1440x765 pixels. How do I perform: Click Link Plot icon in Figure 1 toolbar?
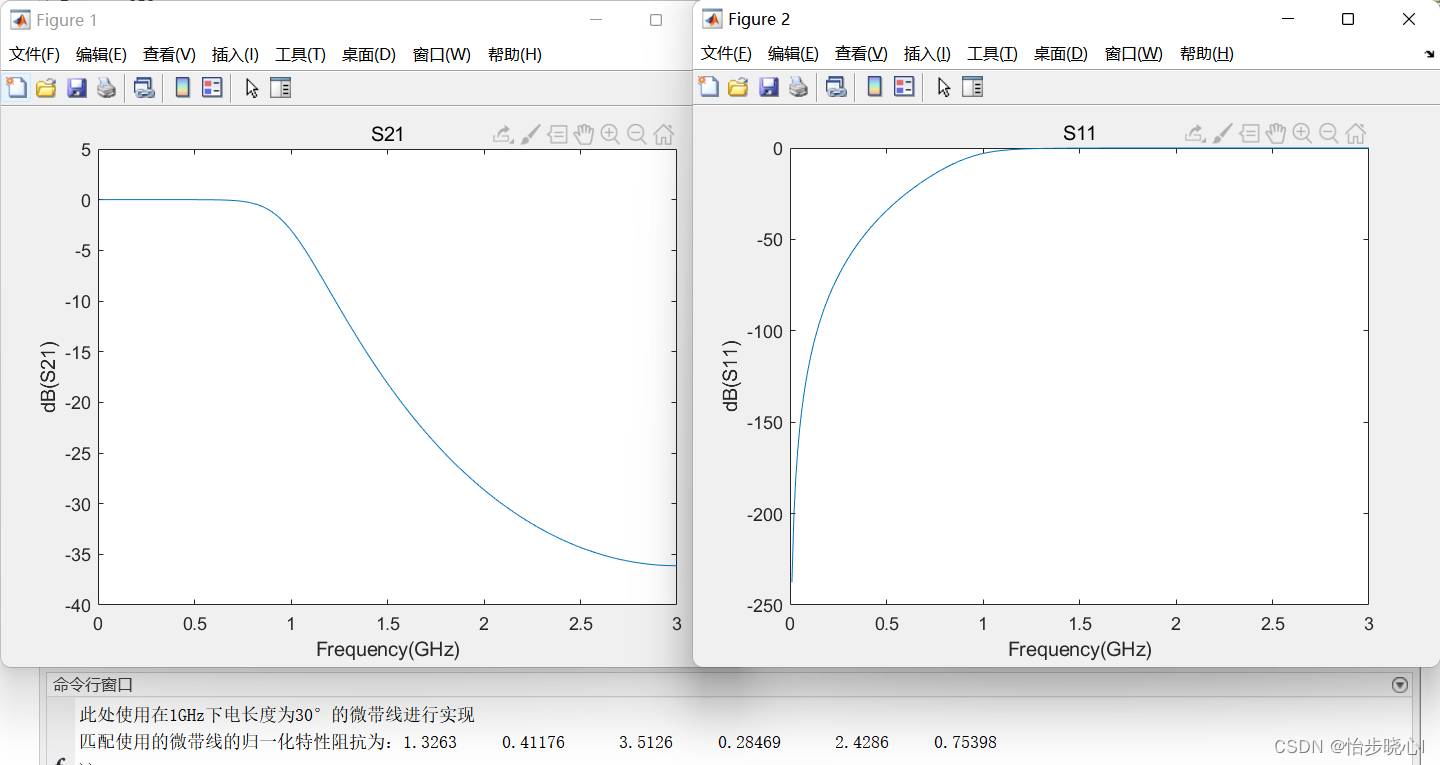tap(144, 88)
